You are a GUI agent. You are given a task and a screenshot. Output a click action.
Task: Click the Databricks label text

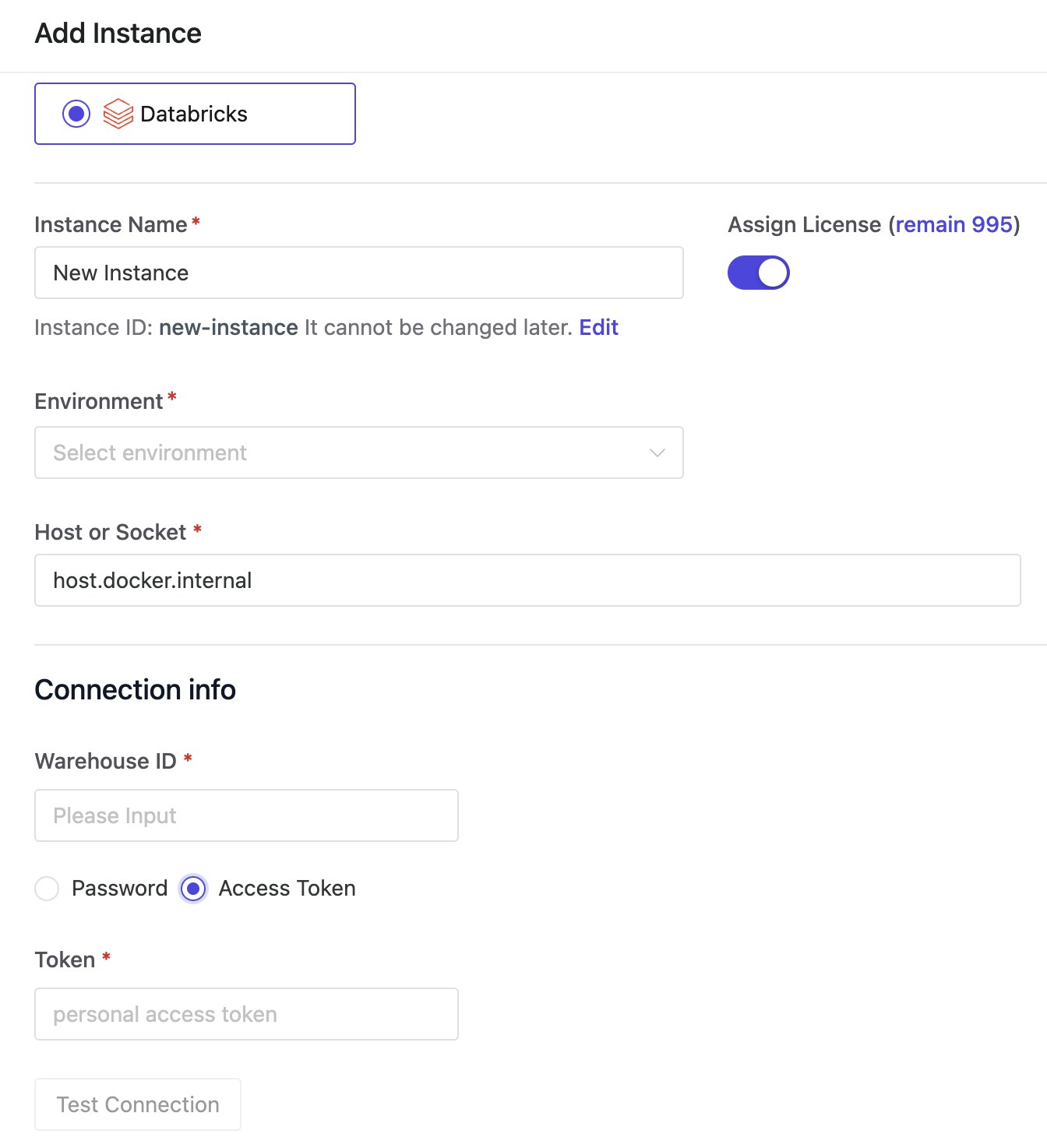(194, 114)
